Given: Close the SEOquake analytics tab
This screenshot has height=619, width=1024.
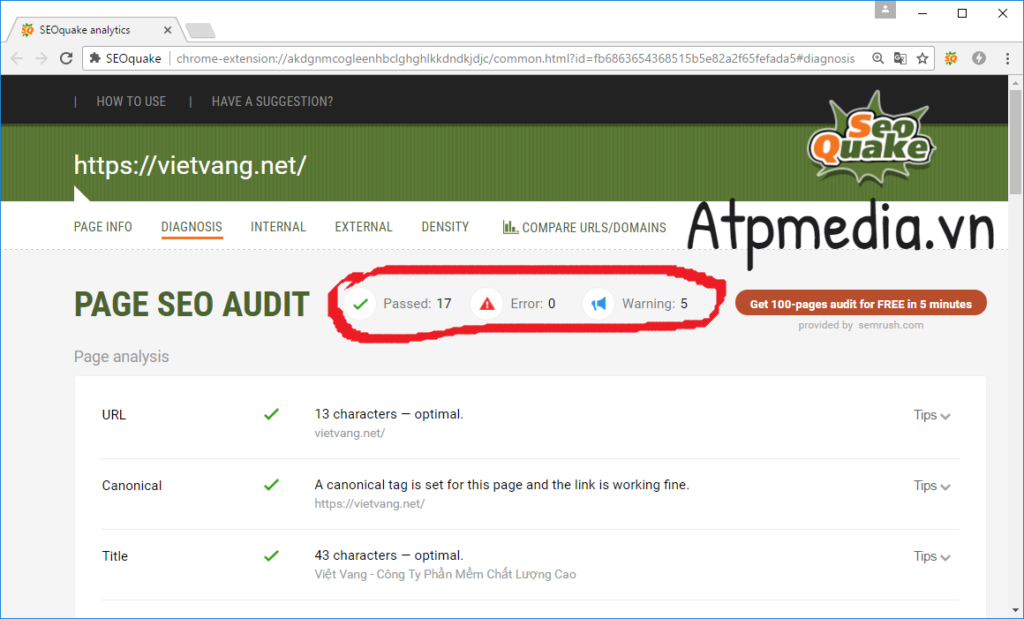Looking at the screenshot, I should coord(168,30).
